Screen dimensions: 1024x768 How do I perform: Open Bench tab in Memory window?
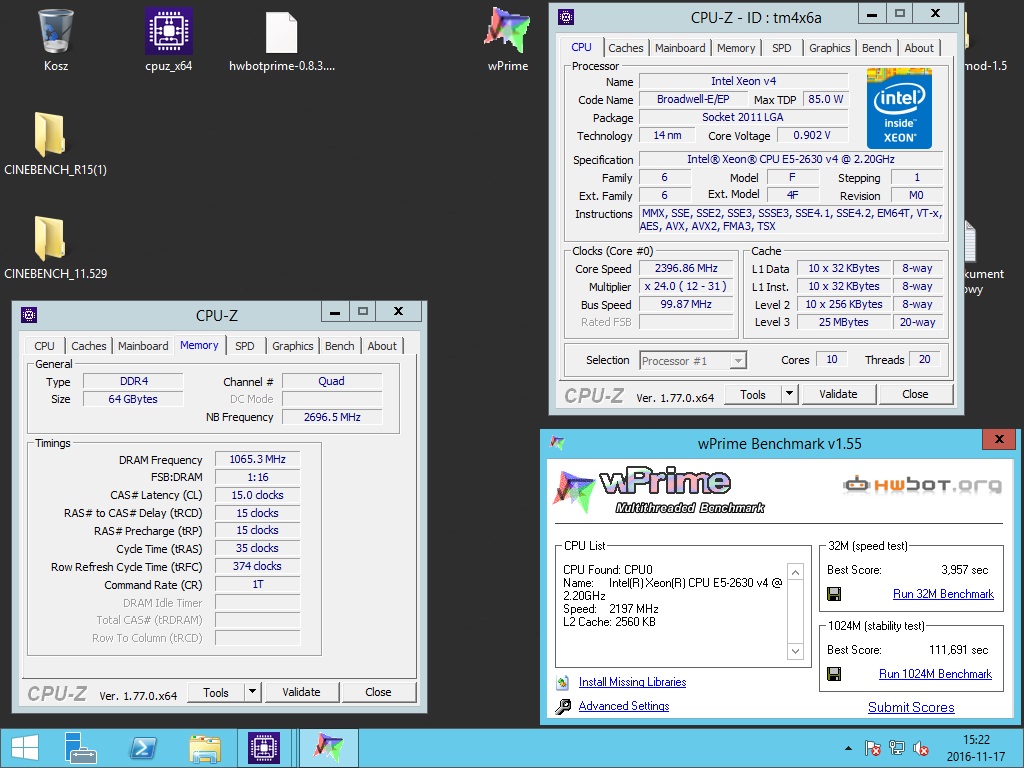340,345
